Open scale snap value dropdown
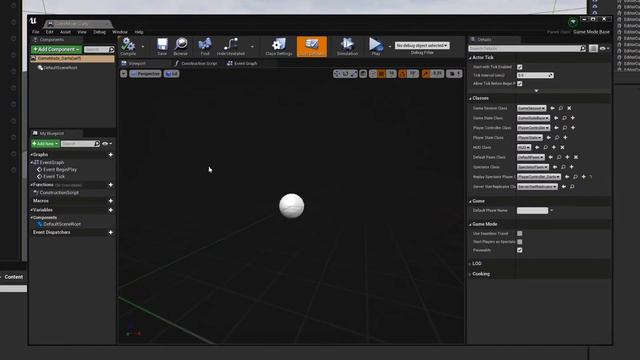640x360 pixels. coord(438,73)
